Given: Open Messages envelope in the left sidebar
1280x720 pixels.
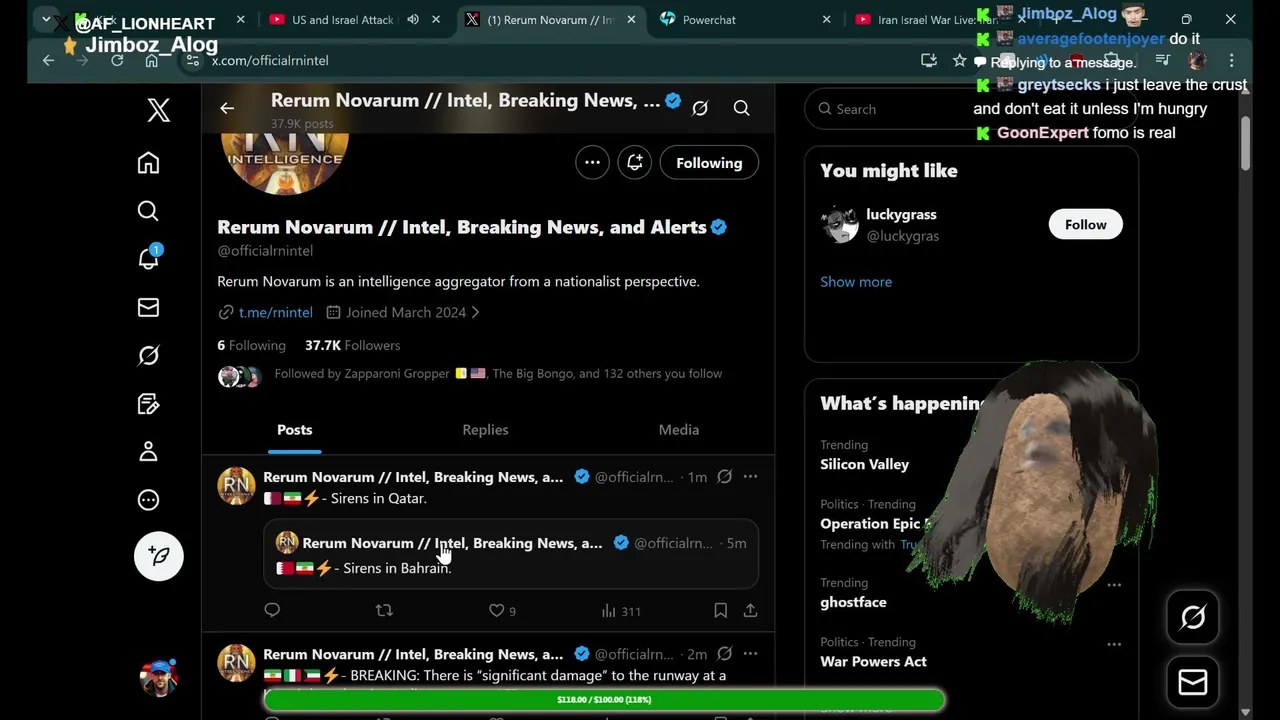Looking at the screenshot, I should click(x=148, y=308).
